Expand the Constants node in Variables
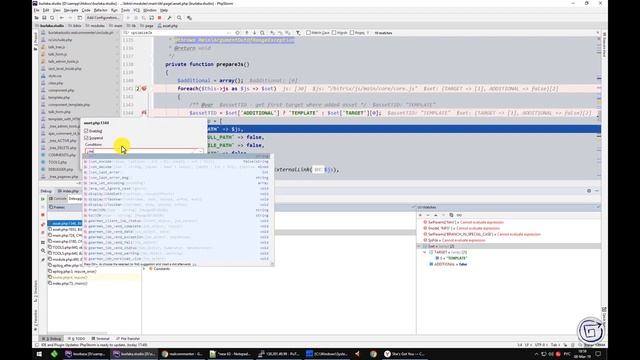The height and width of the screenshot is (360, 640). 144,269
